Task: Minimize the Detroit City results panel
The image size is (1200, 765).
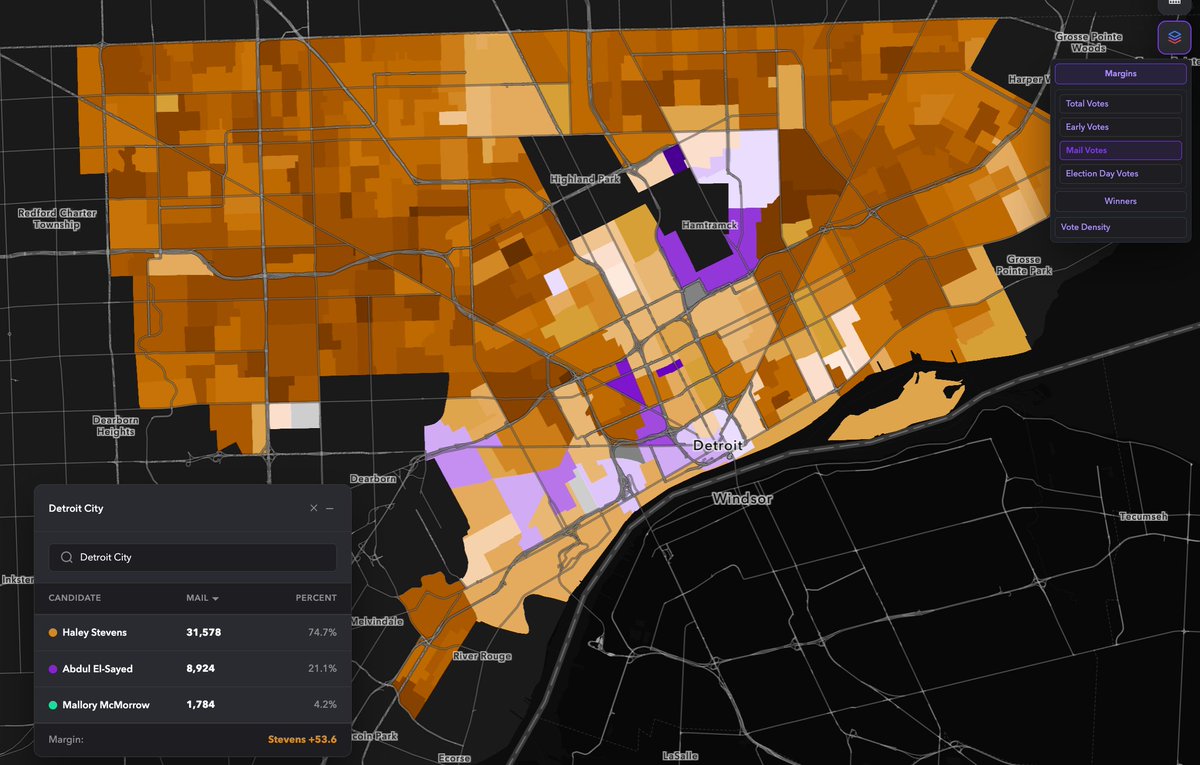Action: click(x=330, y=508)
